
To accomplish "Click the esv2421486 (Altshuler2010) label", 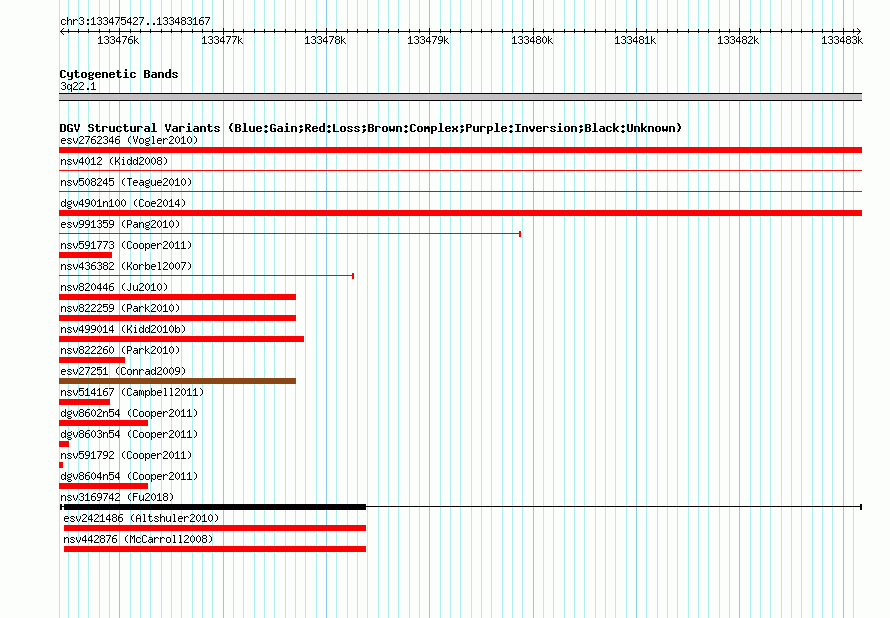I will [141, 518].
